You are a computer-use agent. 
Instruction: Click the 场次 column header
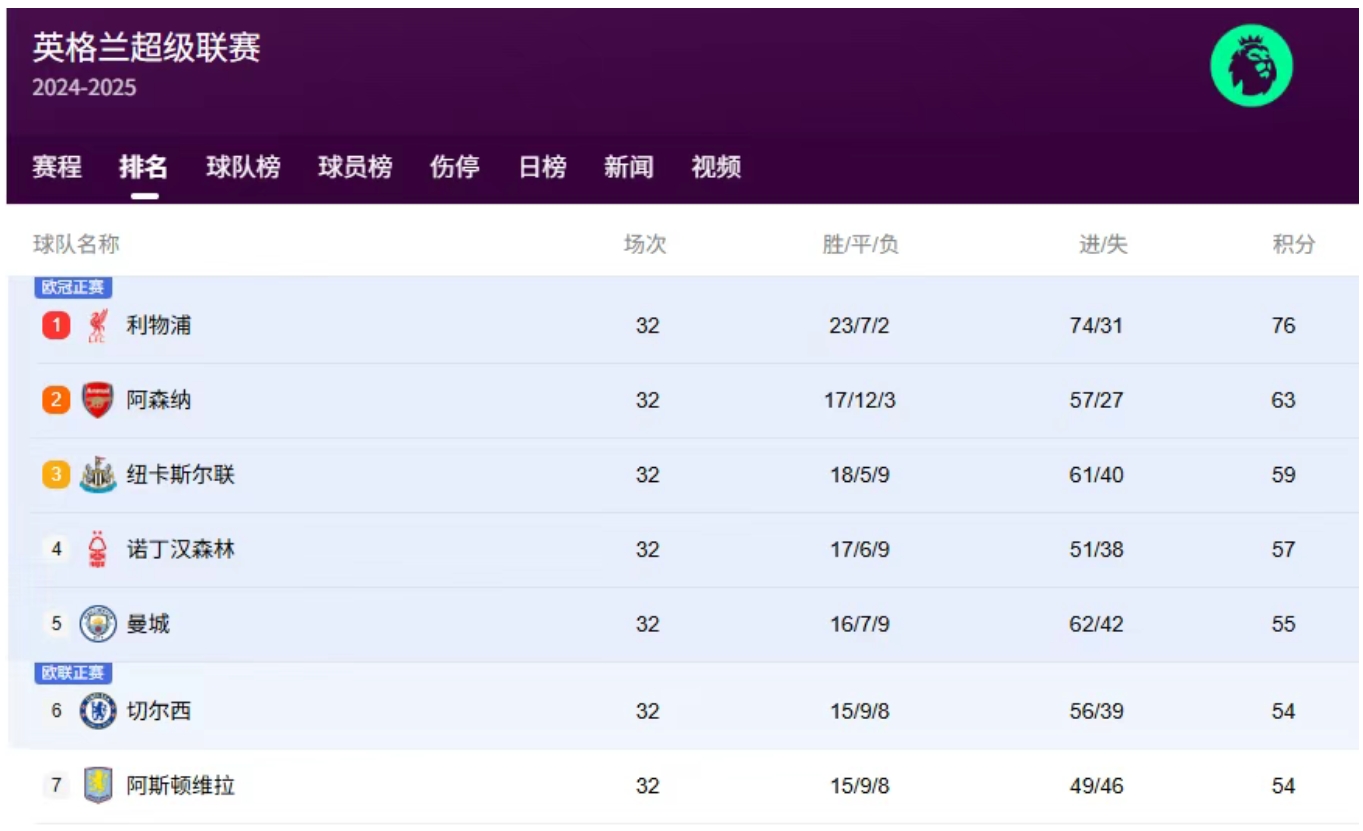pos(645,244)
